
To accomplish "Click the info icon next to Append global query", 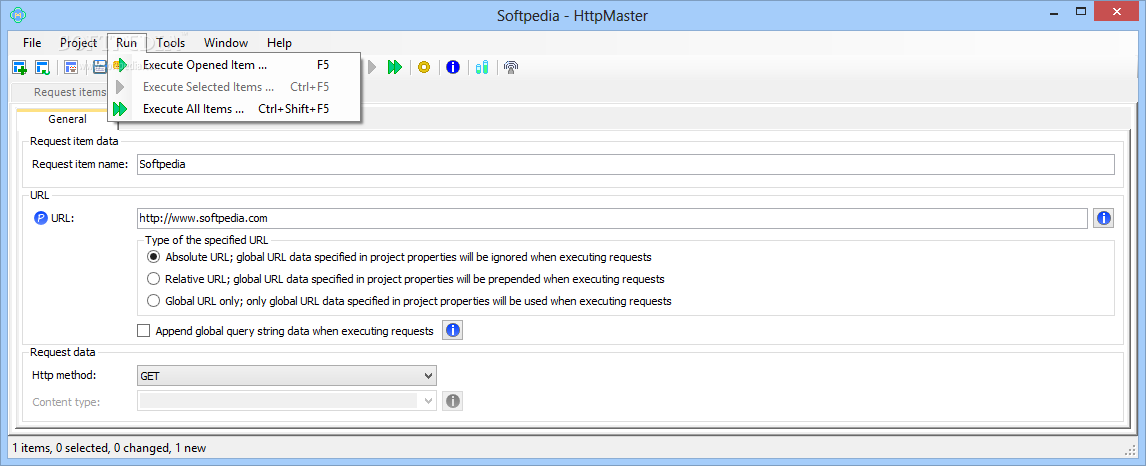I will coord(452,331).
